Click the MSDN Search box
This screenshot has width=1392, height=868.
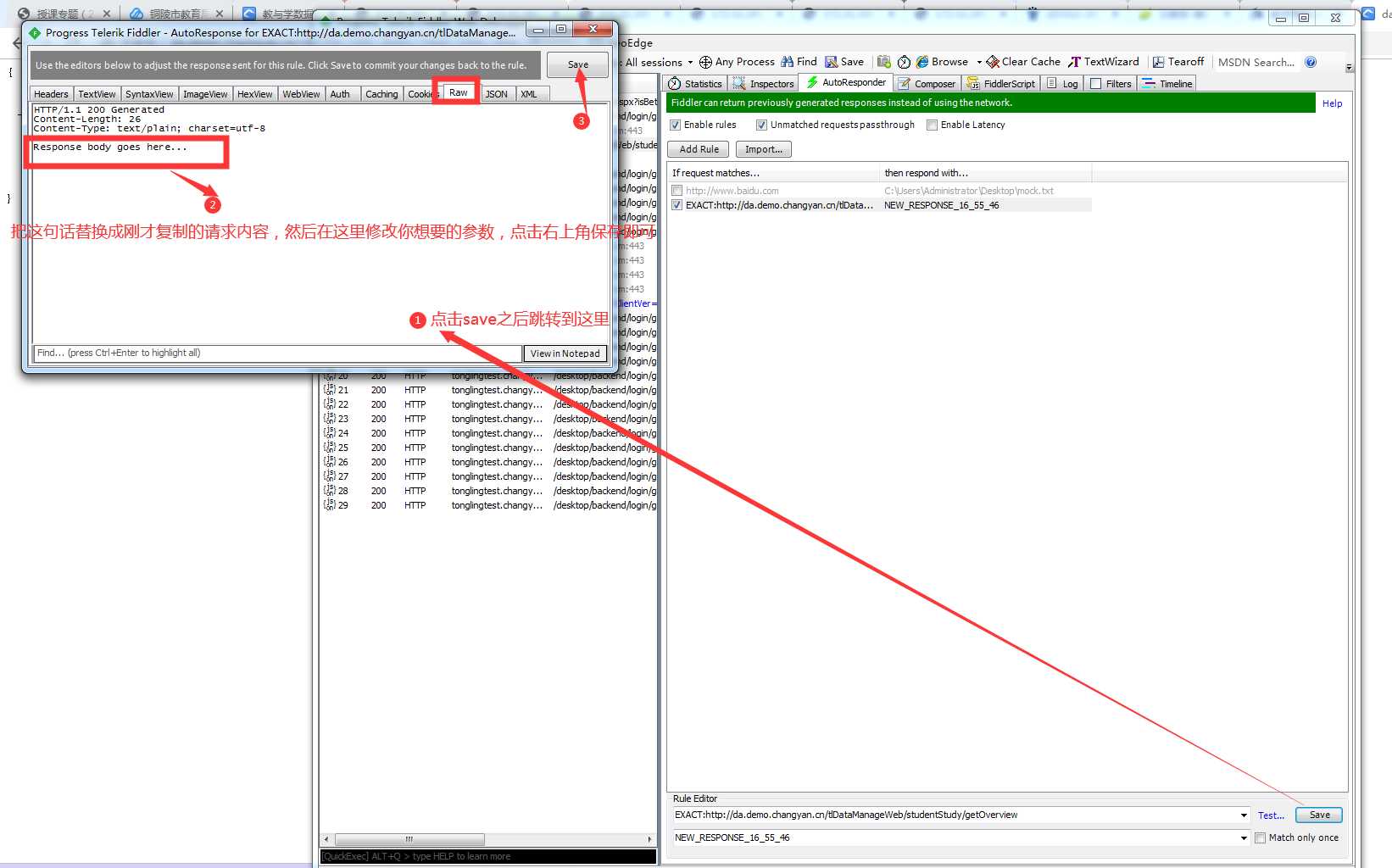click(x=1256, y=62)
